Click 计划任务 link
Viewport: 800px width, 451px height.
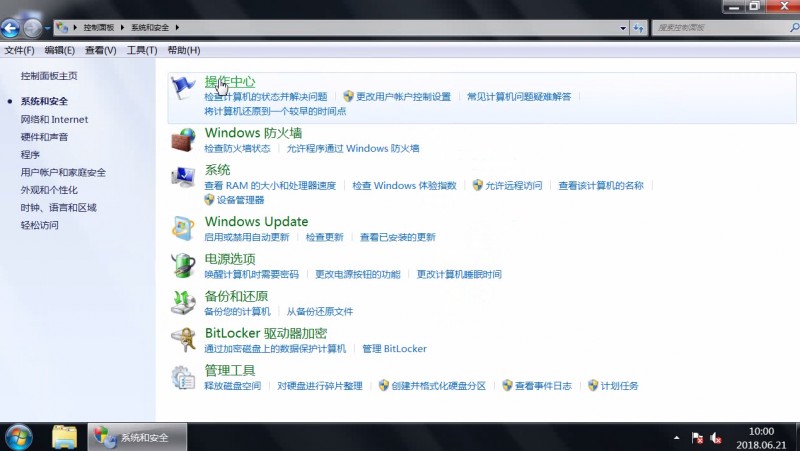[x=619, y=386]
